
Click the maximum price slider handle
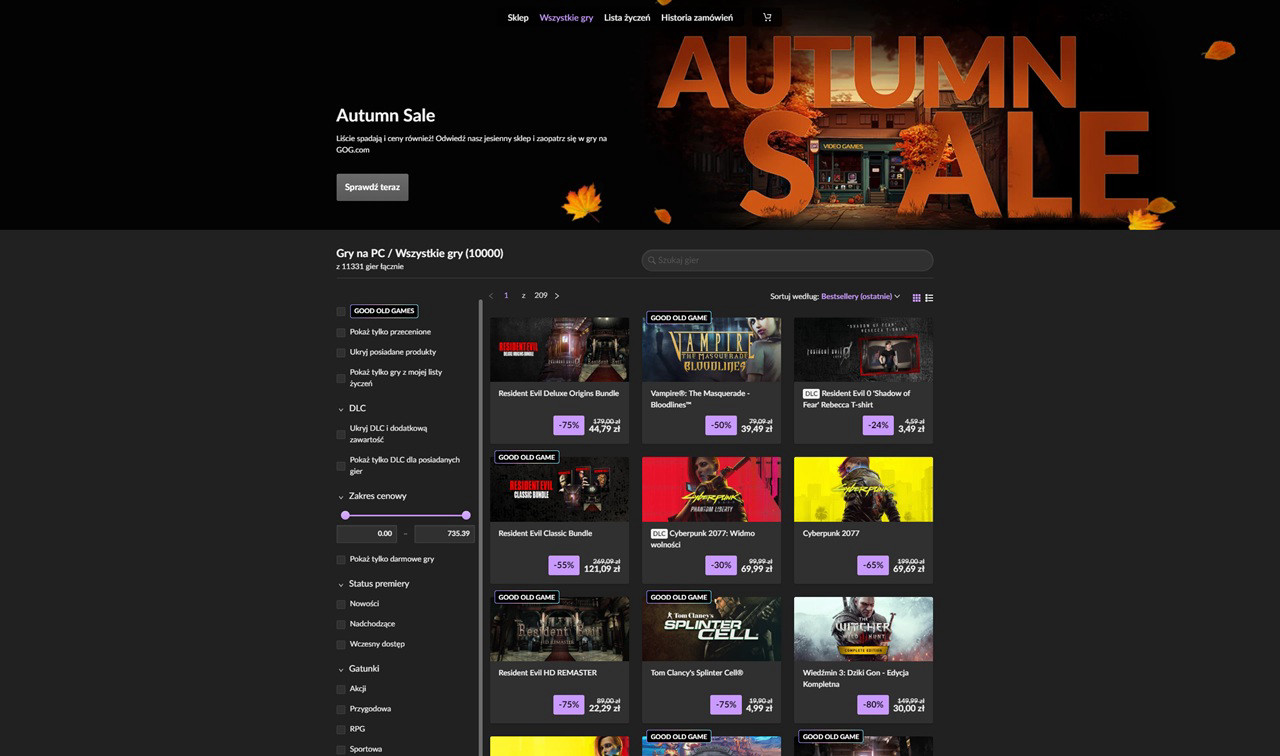point(466,515)
